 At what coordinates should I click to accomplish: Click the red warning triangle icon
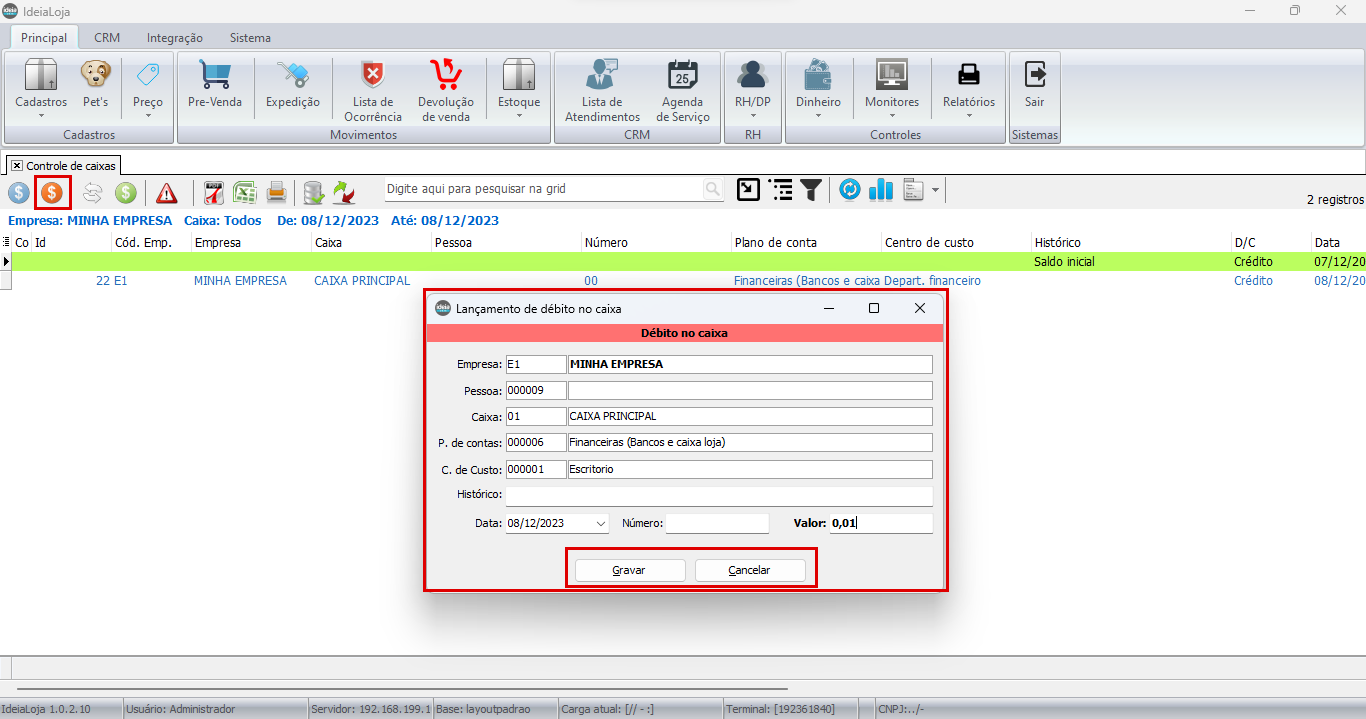[x=166, y=192]
